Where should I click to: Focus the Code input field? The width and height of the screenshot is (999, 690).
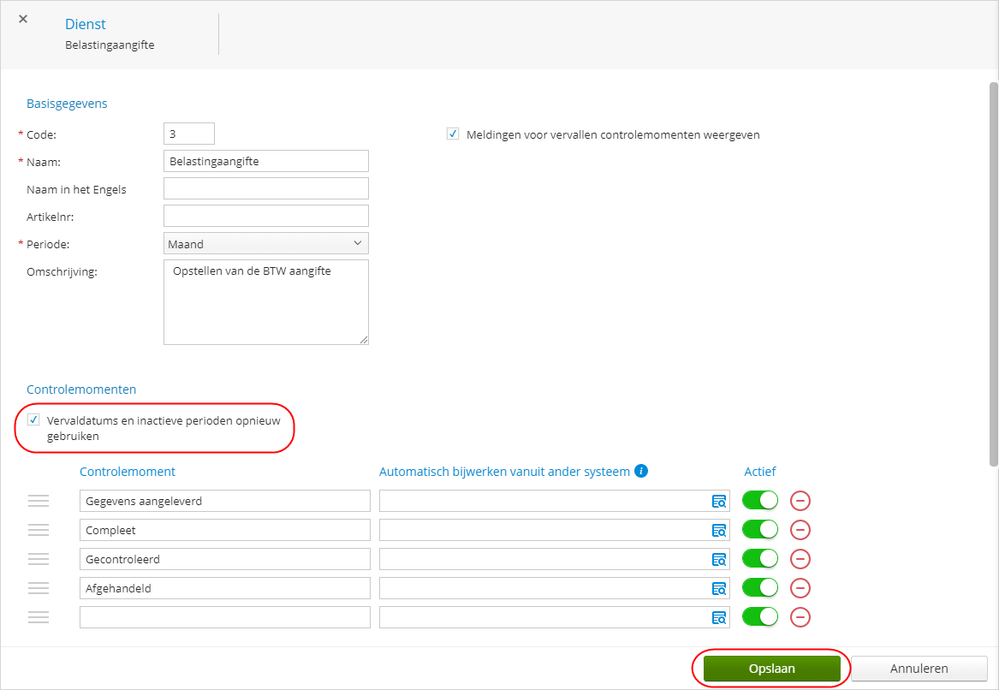189,134
